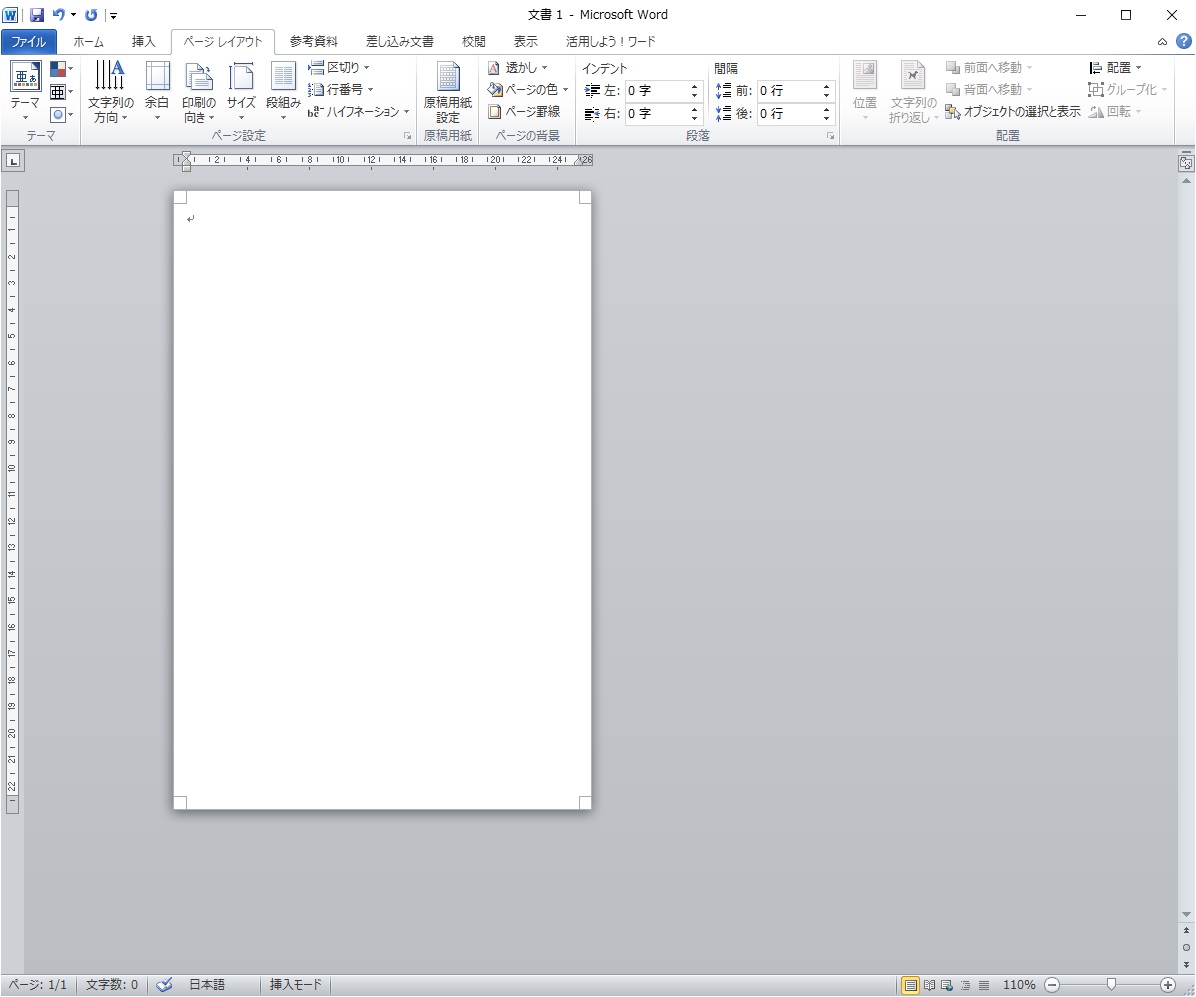Decrease spacing 後 after value

[827, 118]
